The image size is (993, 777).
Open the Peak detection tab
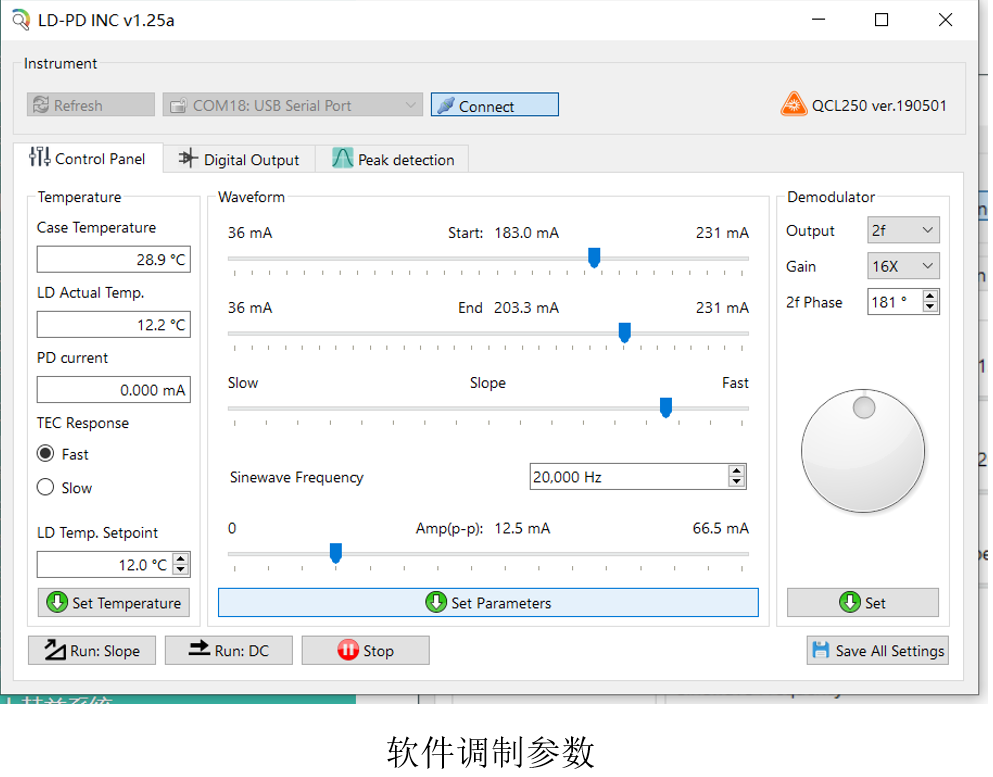(x=393, y=160)
